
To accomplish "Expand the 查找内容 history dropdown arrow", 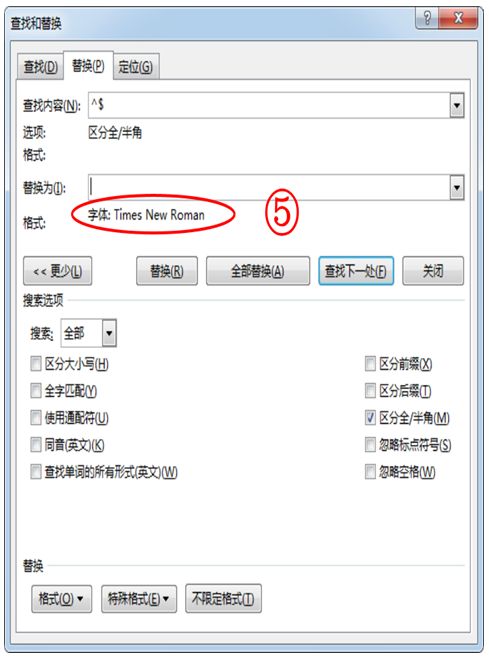I will (x=457, y=105).
